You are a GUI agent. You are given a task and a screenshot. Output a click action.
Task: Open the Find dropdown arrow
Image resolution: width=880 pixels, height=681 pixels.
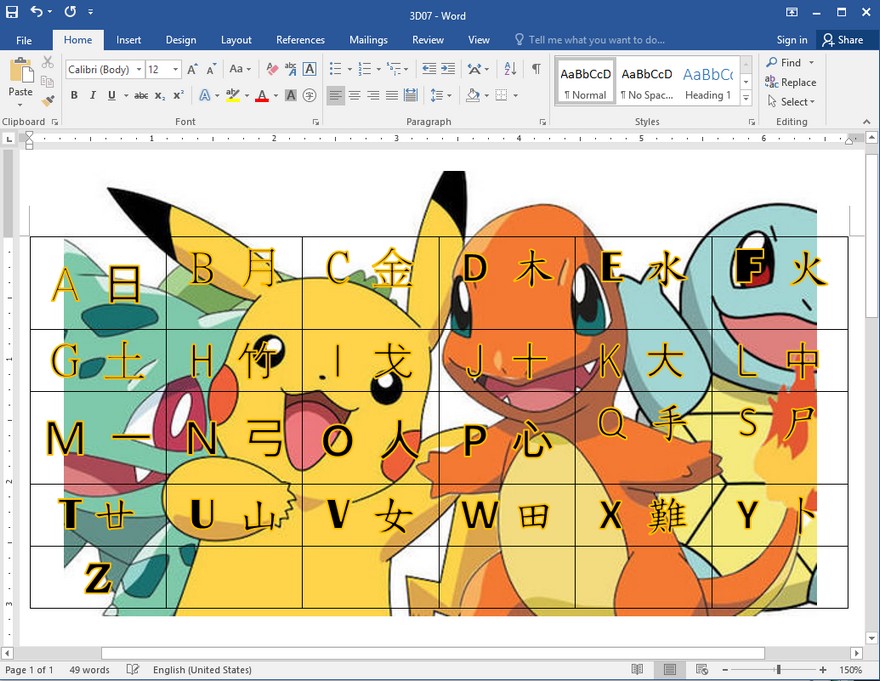click(812, 62)
